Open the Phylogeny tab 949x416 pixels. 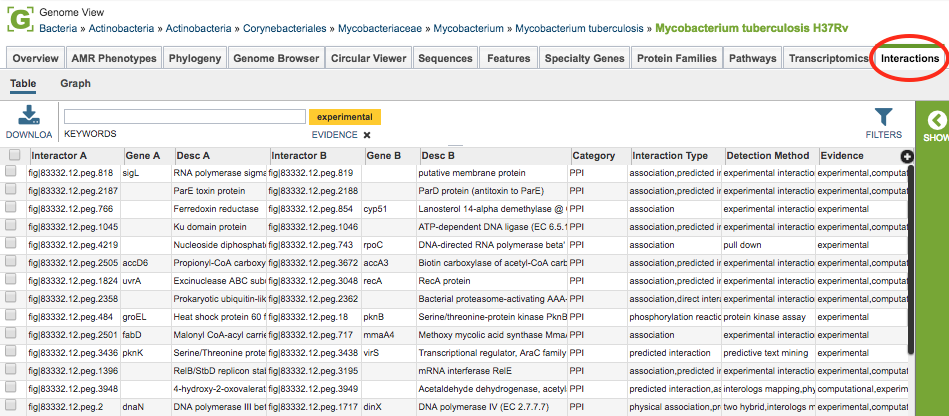pos(195,58)
